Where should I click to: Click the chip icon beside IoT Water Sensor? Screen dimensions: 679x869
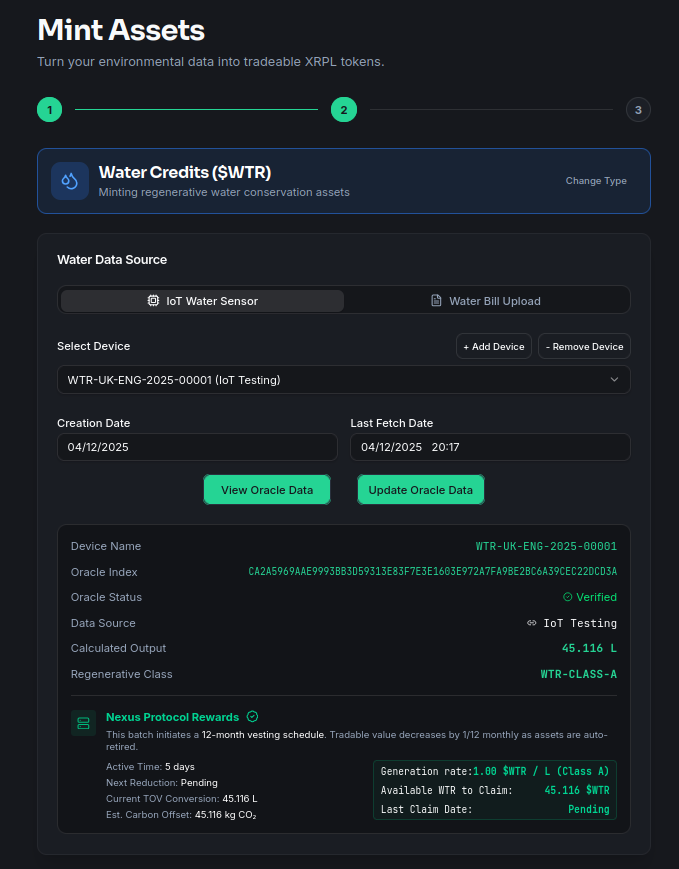pyautogui.click(x=153, y=300)
